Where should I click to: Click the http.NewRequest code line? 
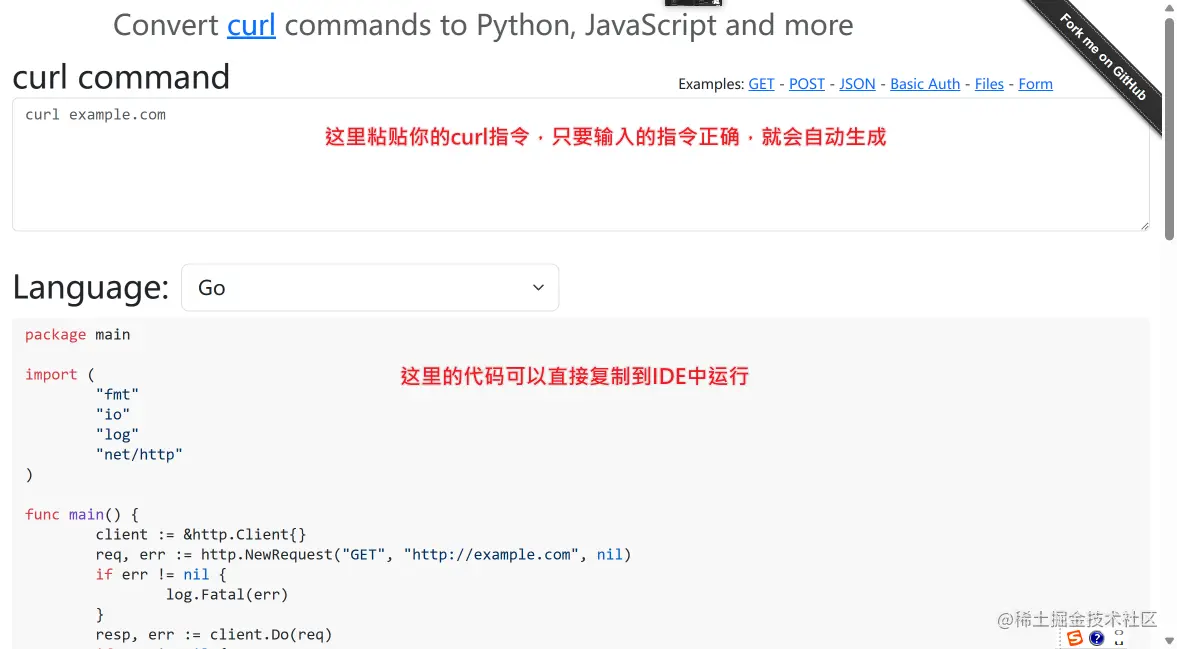point(363,554)
